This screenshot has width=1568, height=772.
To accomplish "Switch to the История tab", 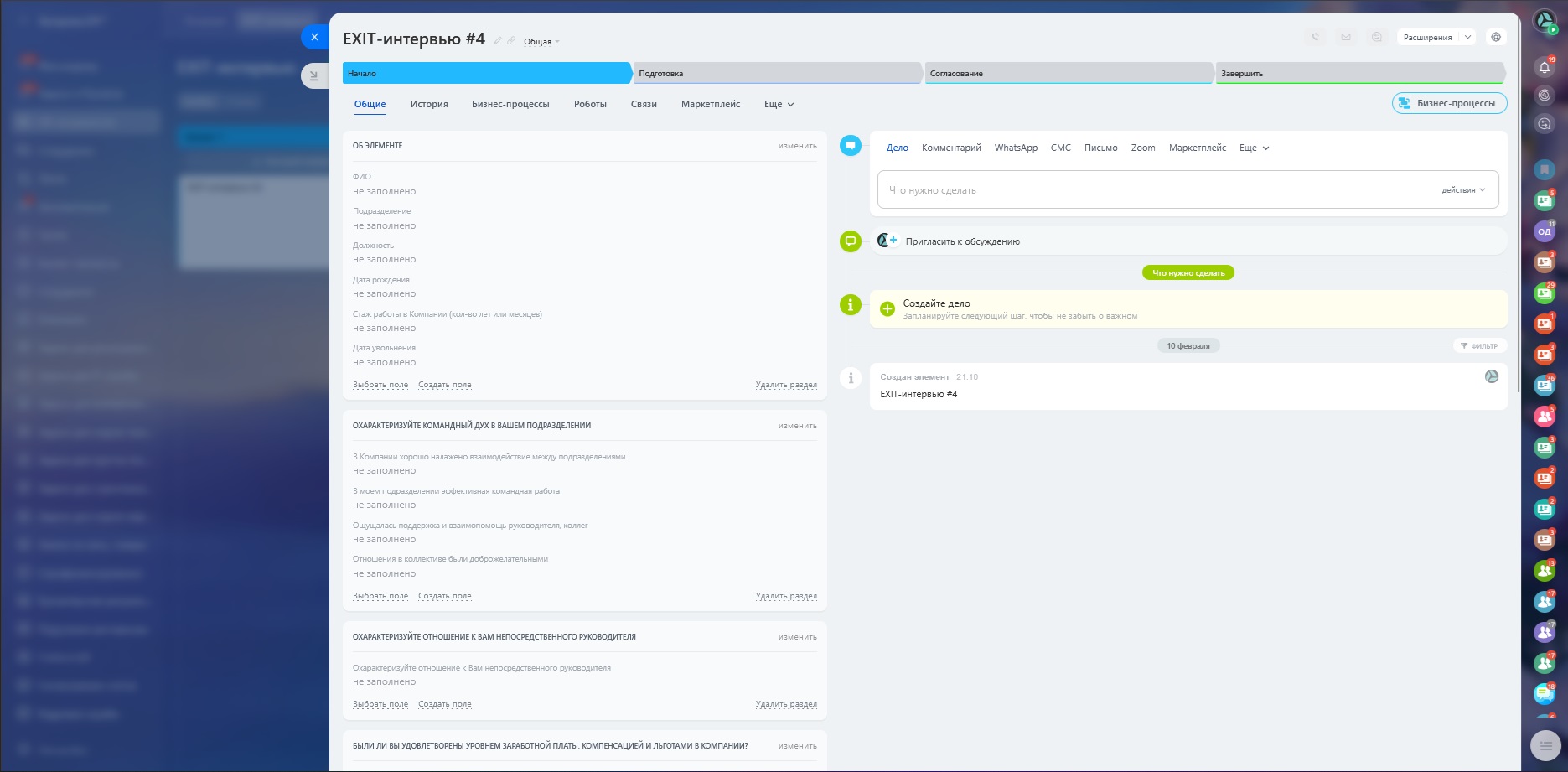I will click(x=429, y=104).
